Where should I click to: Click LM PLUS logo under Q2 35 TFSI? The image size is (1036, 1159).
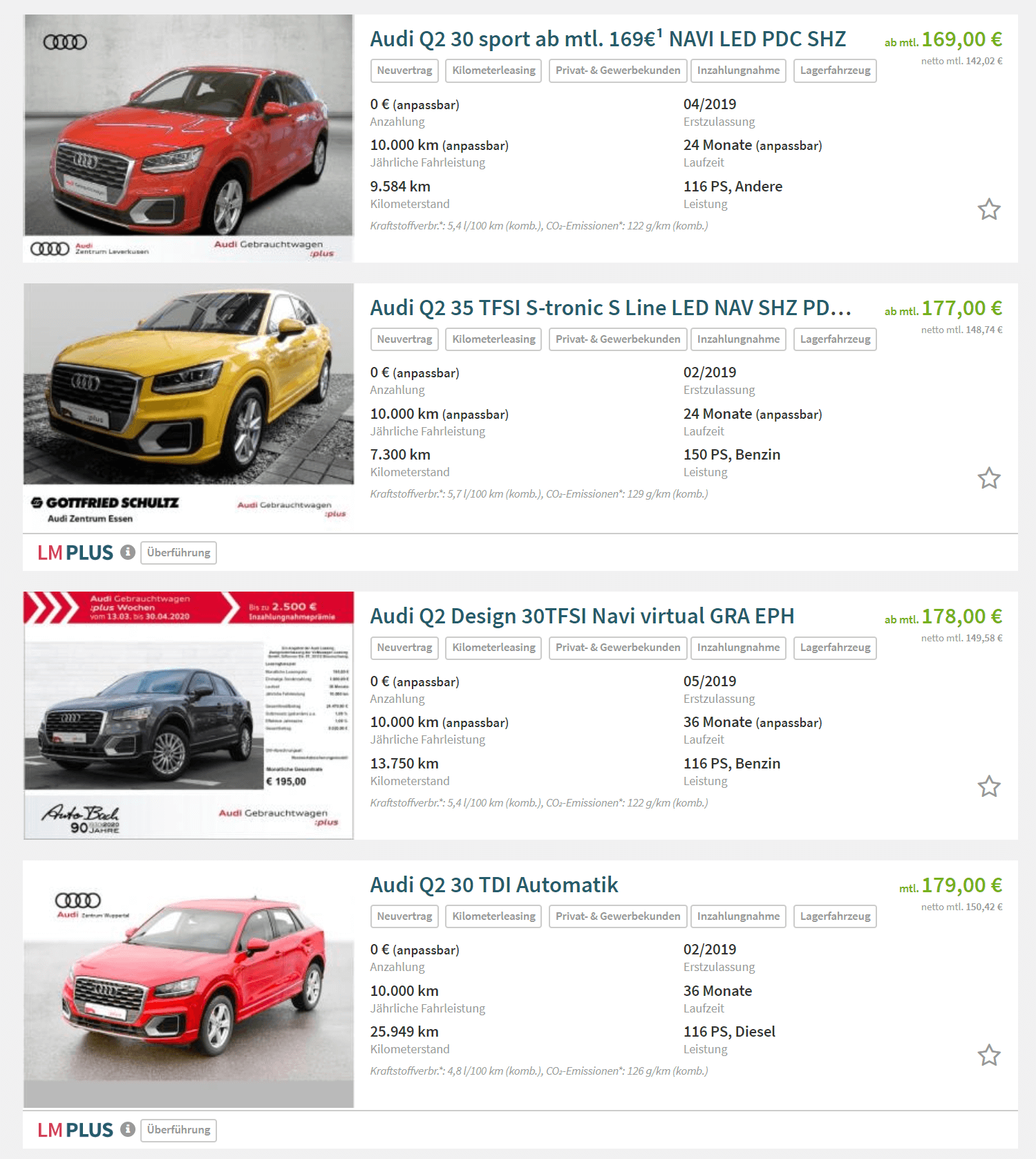tap(75, 553)
